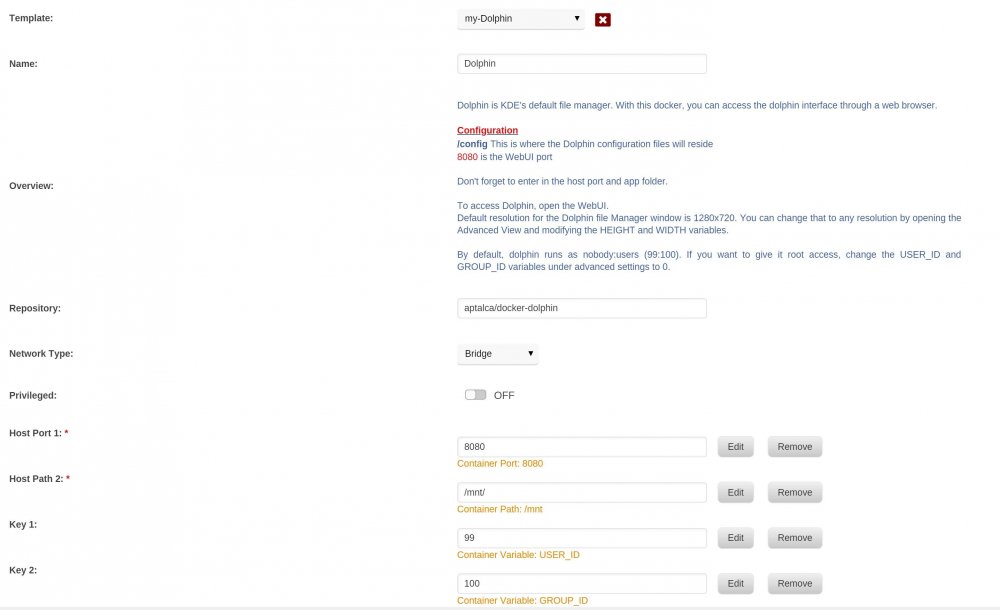Edit the Host Path 2 entry

735,493
